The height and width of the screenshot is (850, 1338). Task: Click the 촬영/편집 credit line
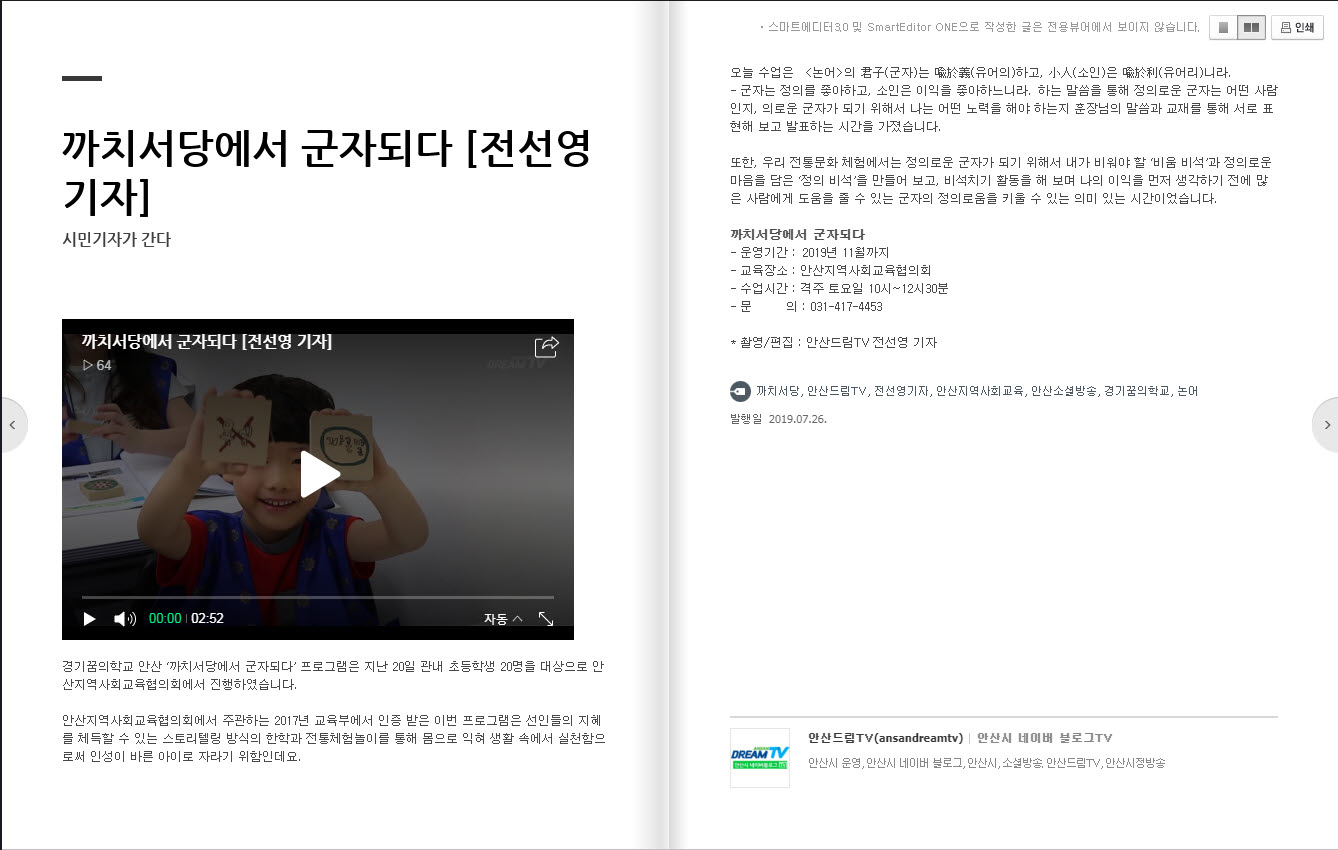coord(834,343)
